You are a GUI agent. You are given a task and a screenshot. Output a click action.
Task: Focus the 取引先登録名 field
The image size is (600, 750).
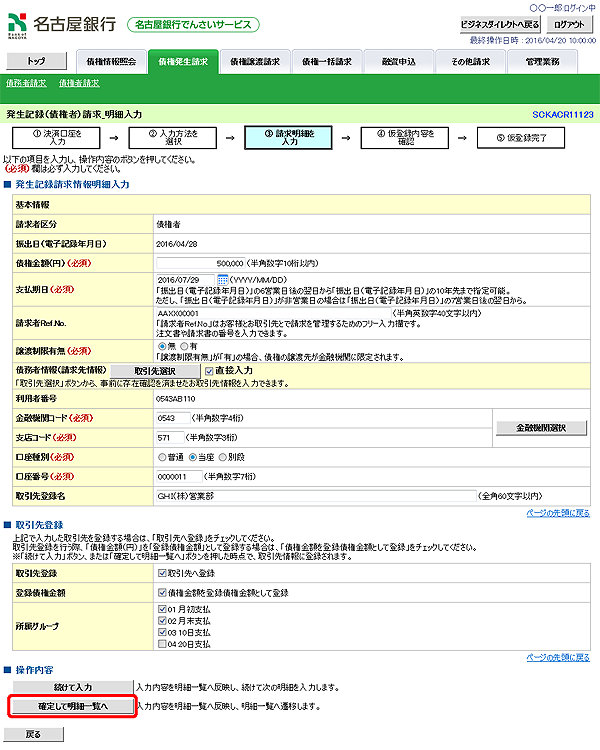[316, 496]
